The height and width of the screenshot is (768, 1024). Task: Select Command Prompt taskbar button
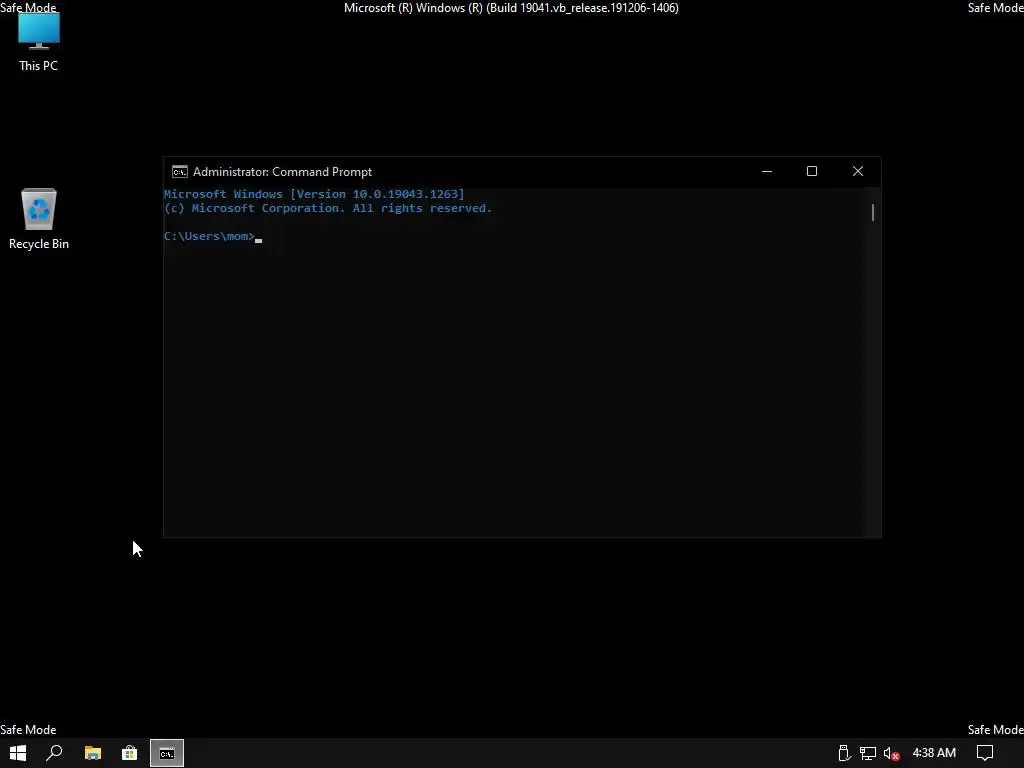tap(167, 753)
